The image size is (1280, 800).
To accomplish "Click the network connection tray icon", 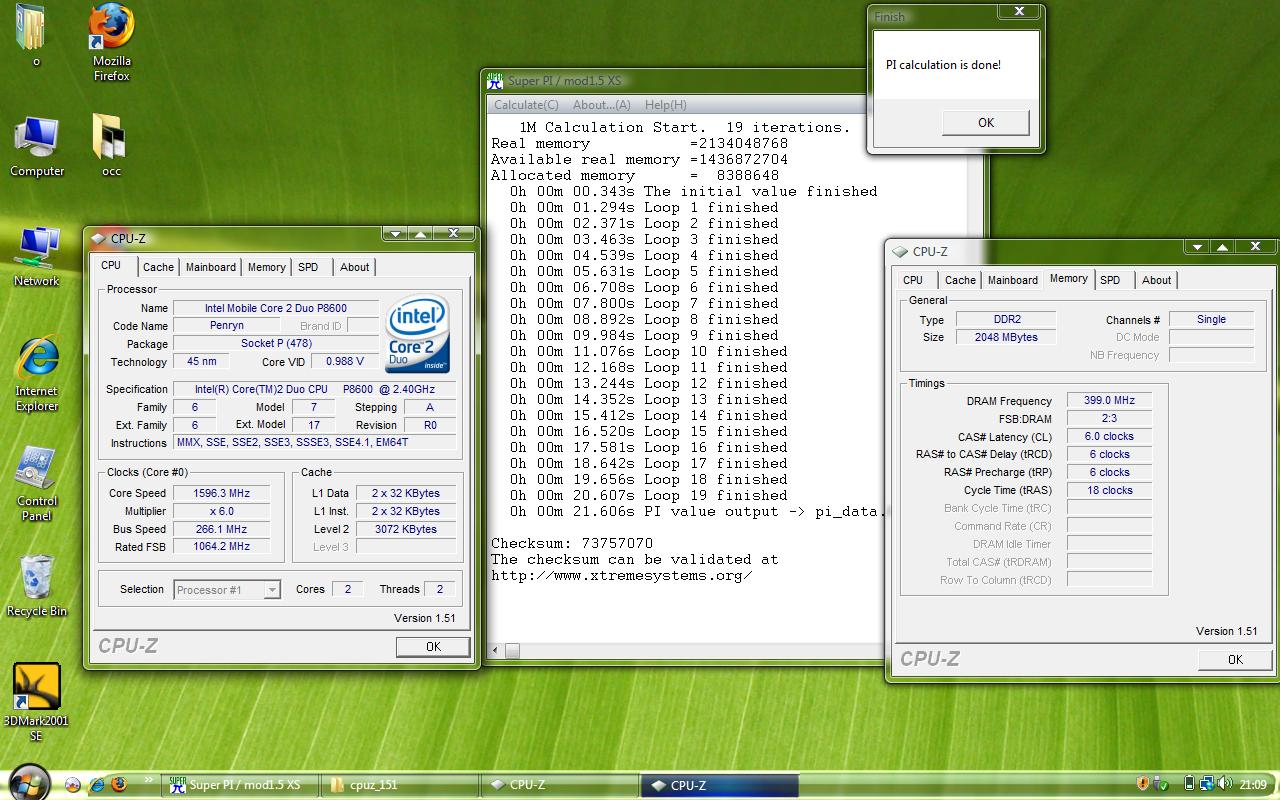I will [1207, 785].
